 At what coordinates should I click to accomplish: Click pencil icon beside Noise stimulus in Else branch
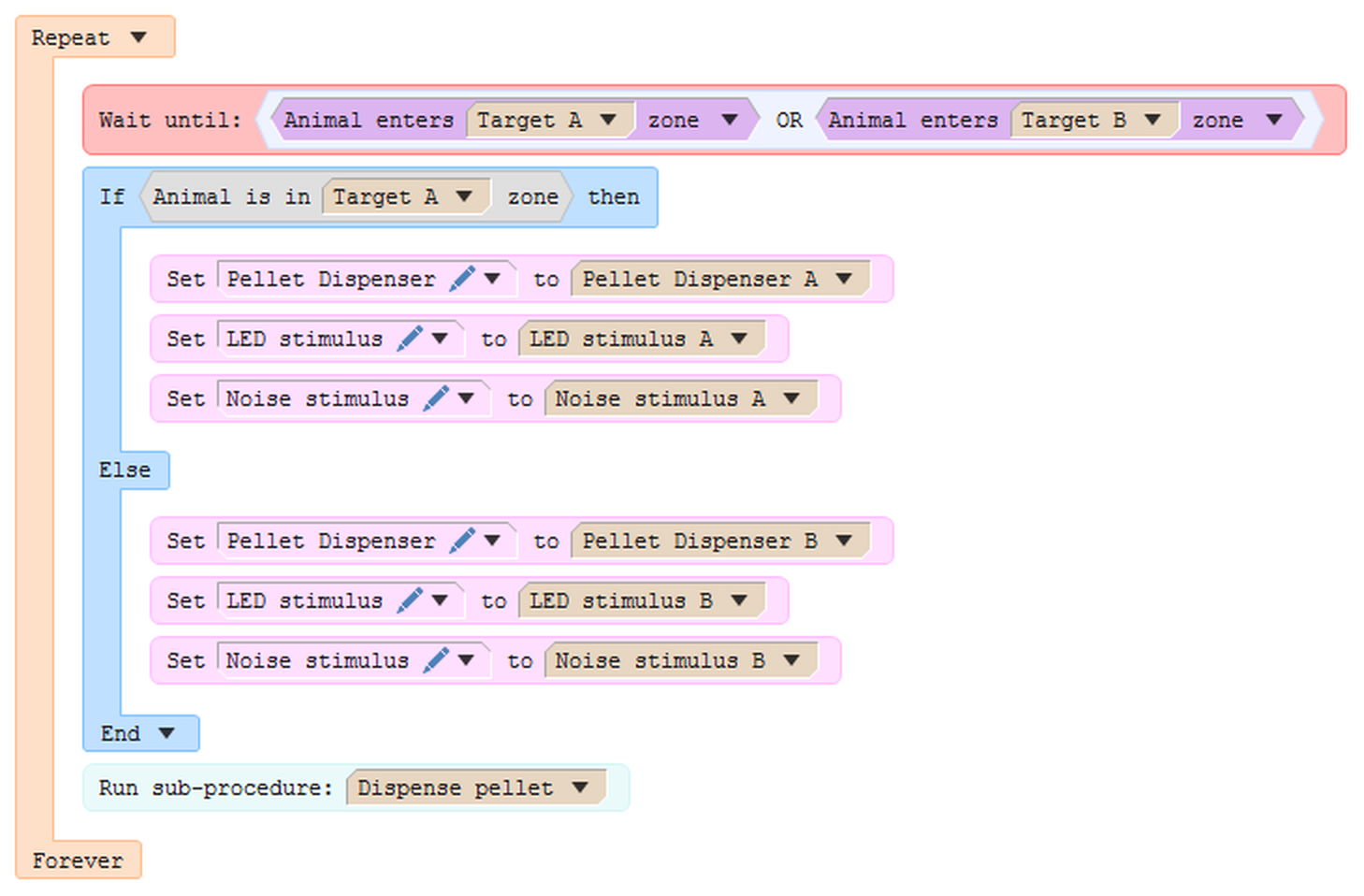436,660
